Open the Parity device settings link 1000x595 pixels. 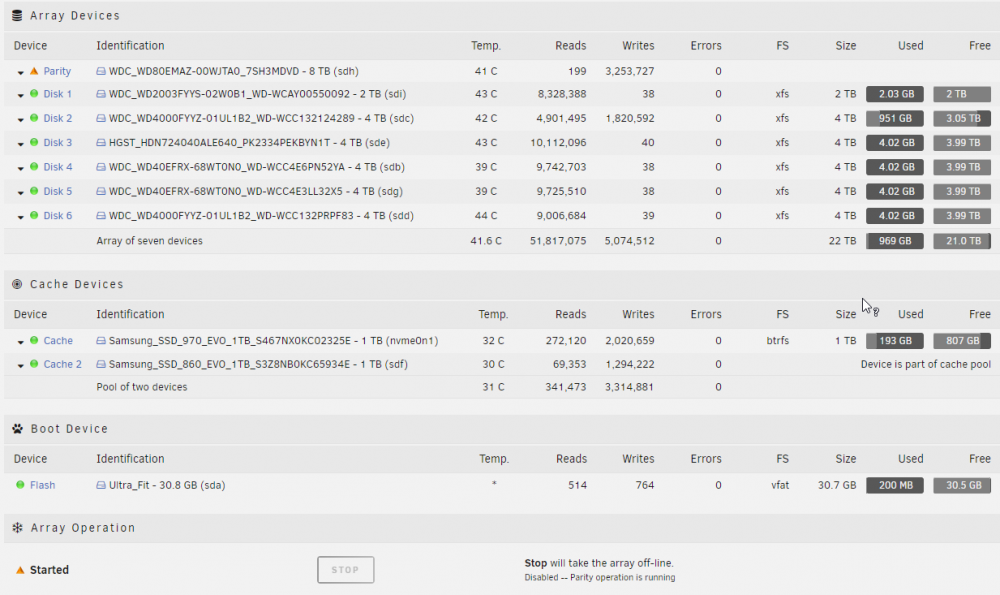click(57, 71)
